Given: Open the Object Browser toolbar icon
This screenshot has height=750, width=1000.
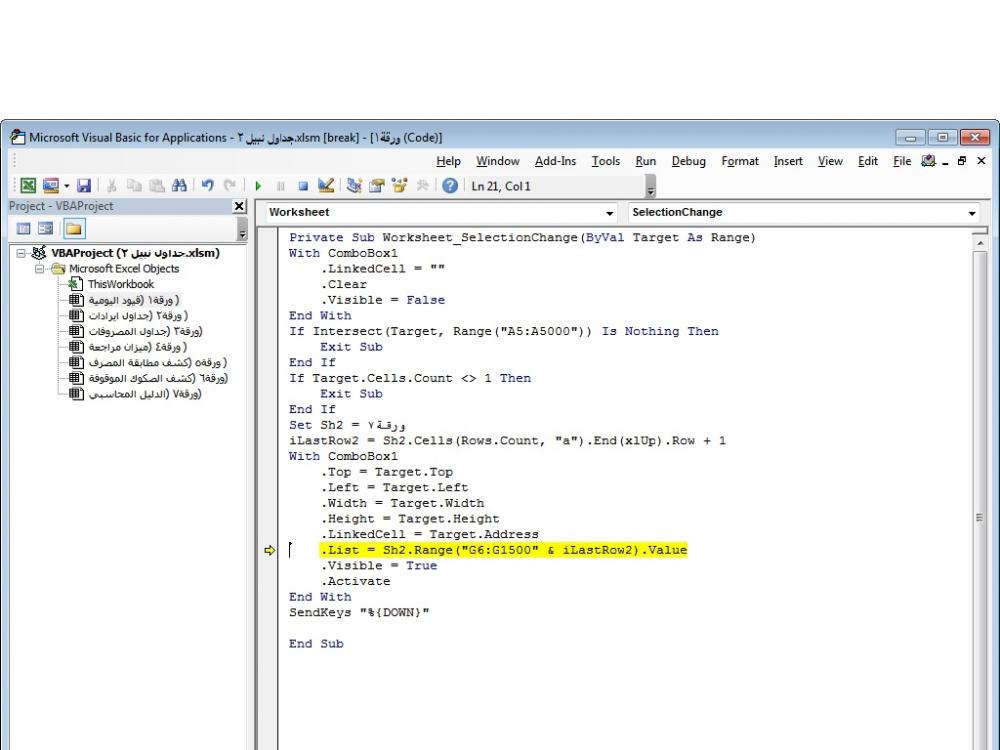Looking at the screenshot, I should click(400, 186).
